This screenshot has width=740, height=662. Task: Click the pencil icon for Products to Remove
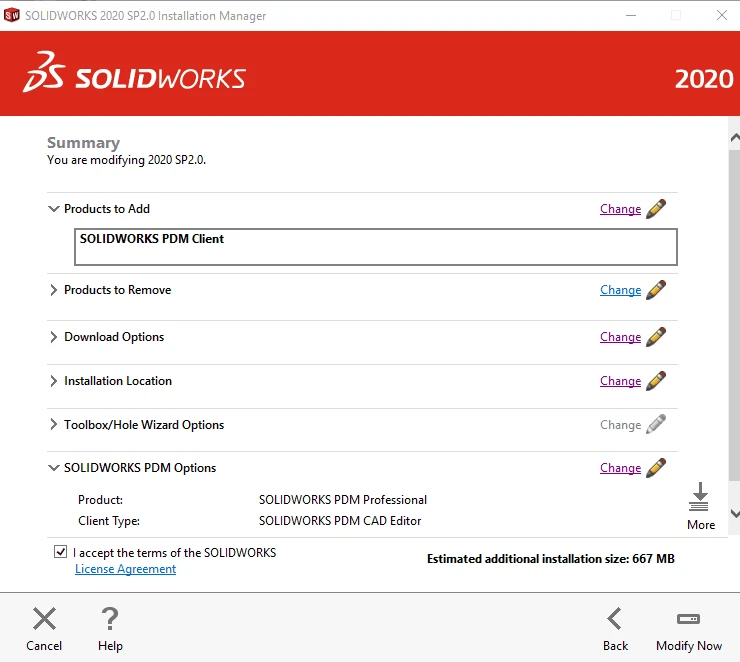click(x=656, y=290)
